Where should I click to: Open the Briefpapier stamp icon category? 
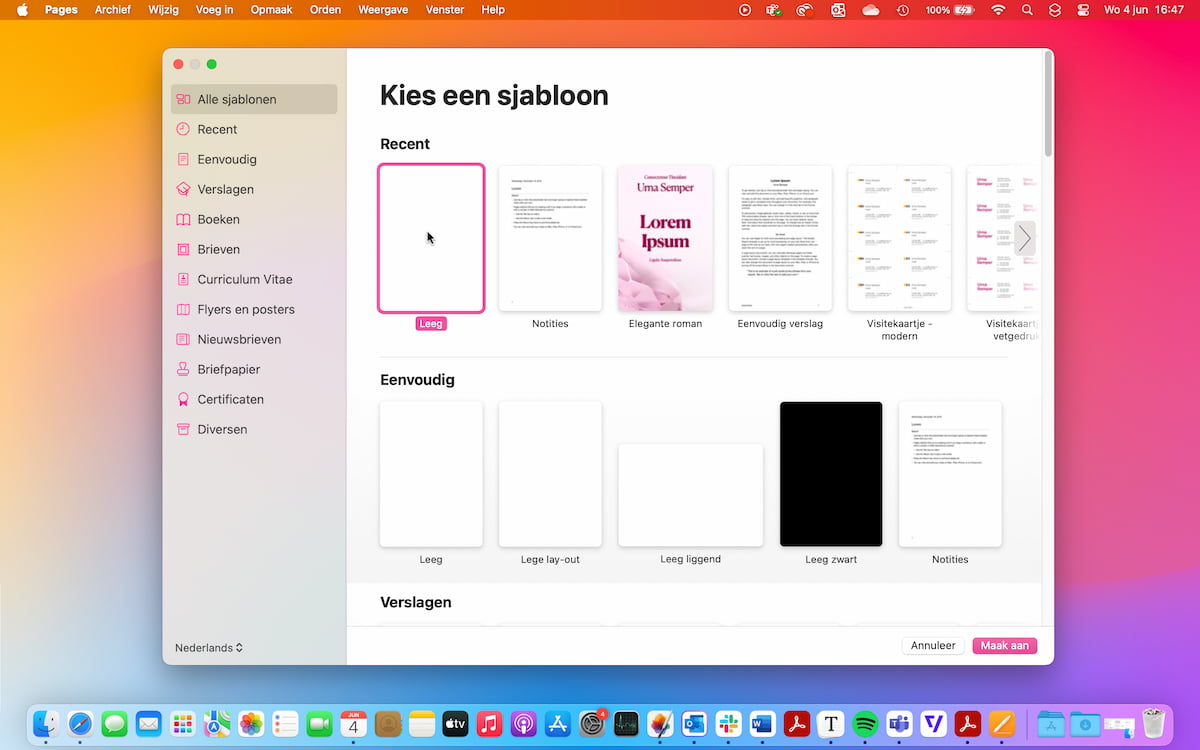[183, 369]
